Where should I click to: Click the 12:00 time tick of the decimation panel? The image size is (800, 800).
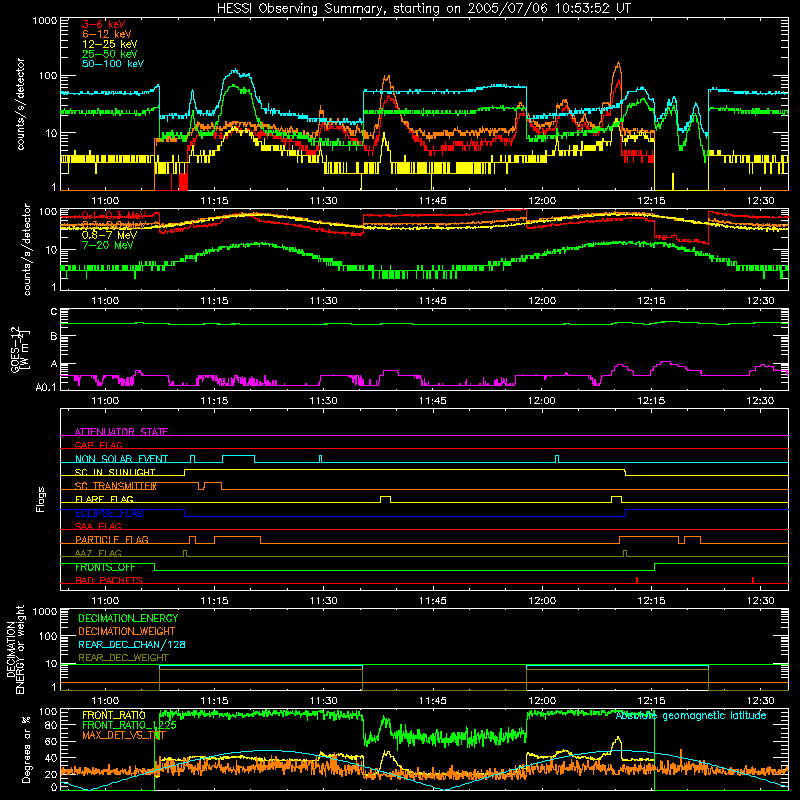click(542, 700)
